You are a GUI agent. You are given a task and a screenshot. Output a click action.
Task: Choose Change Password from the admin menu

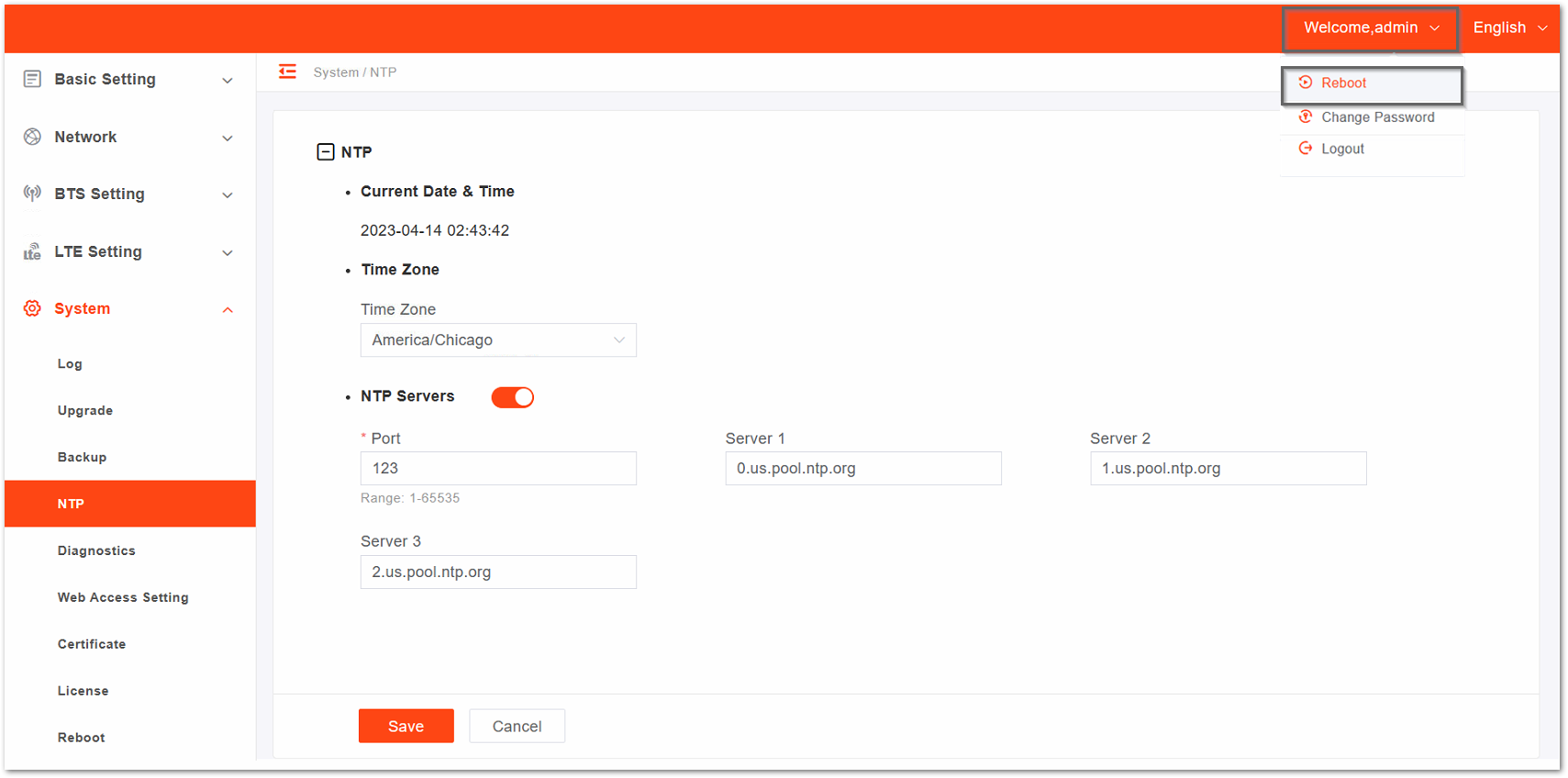click(x=1373, y=117)
